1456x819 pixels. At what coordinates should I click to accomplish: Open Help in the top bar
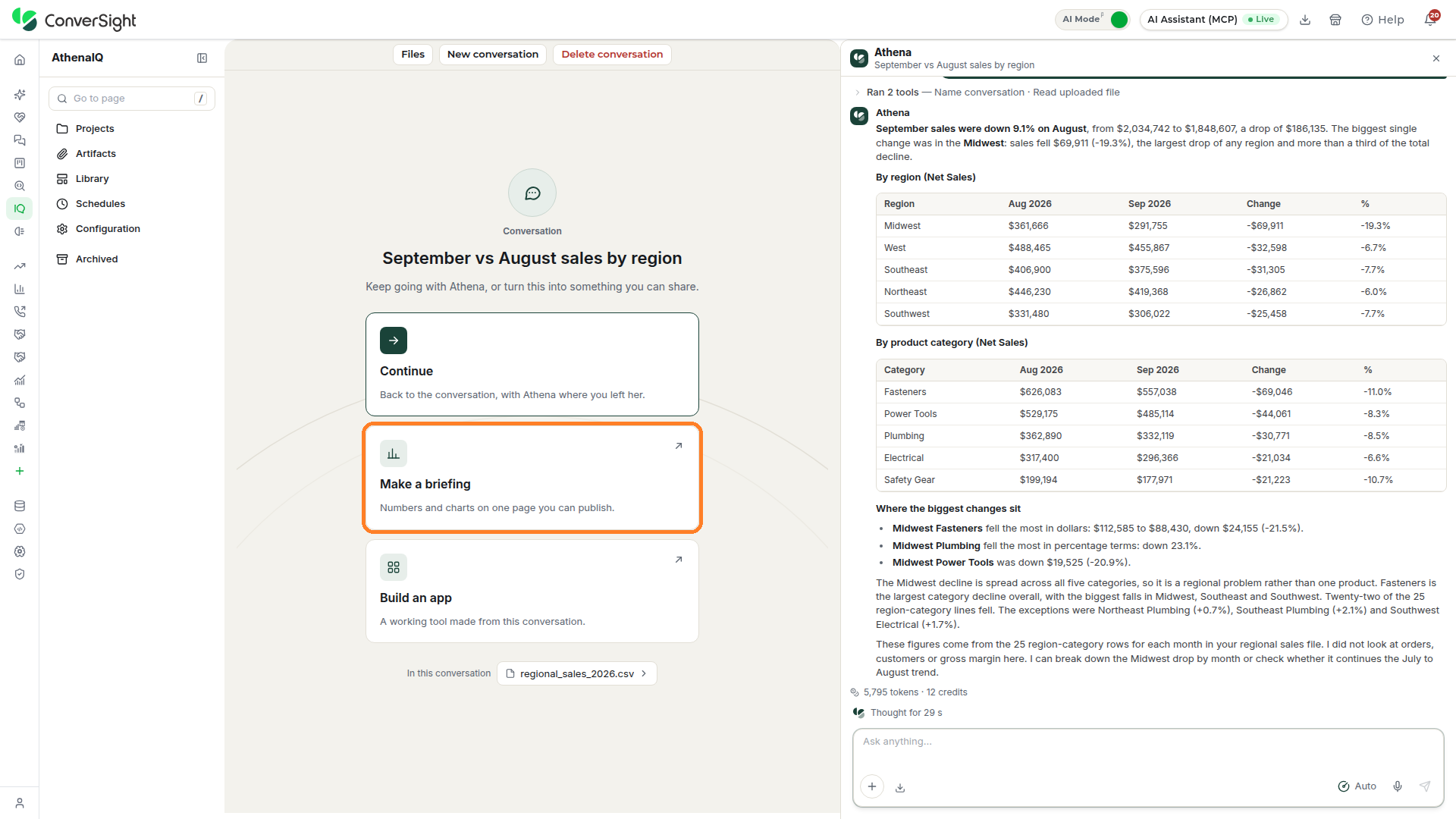(x=1383, y=20)
